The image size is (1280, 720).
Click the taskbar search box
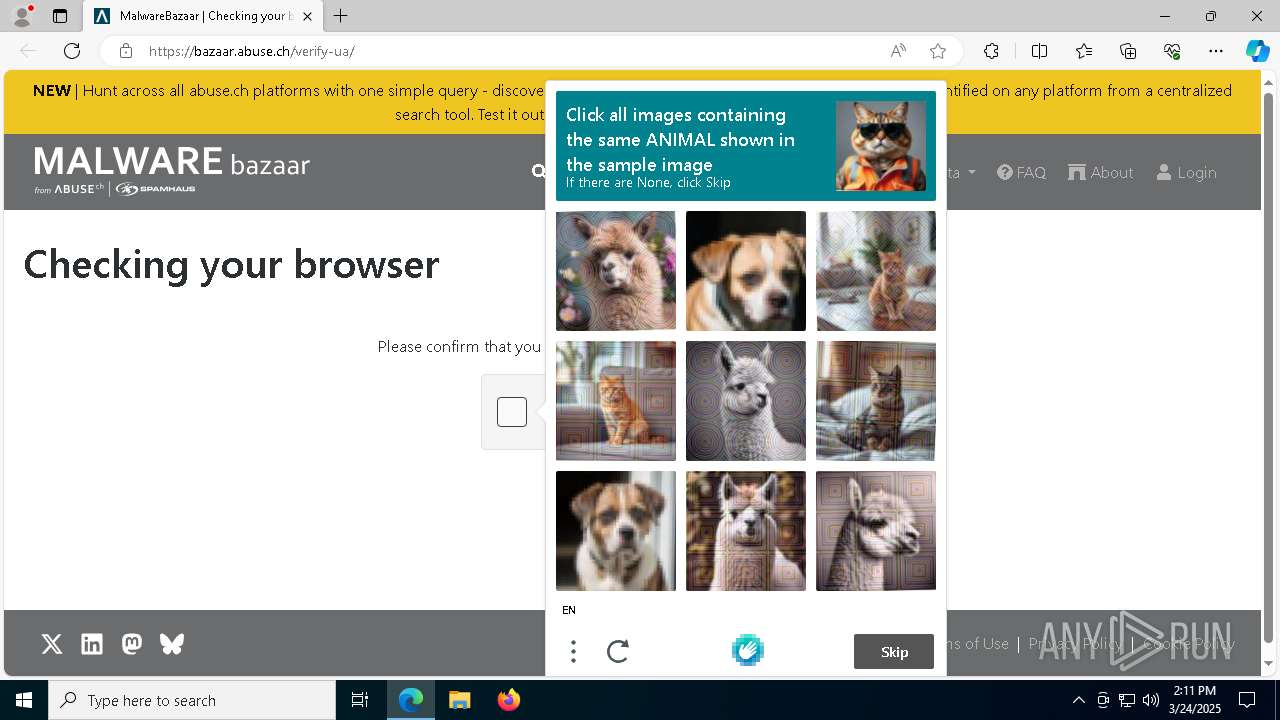(192, 700)
